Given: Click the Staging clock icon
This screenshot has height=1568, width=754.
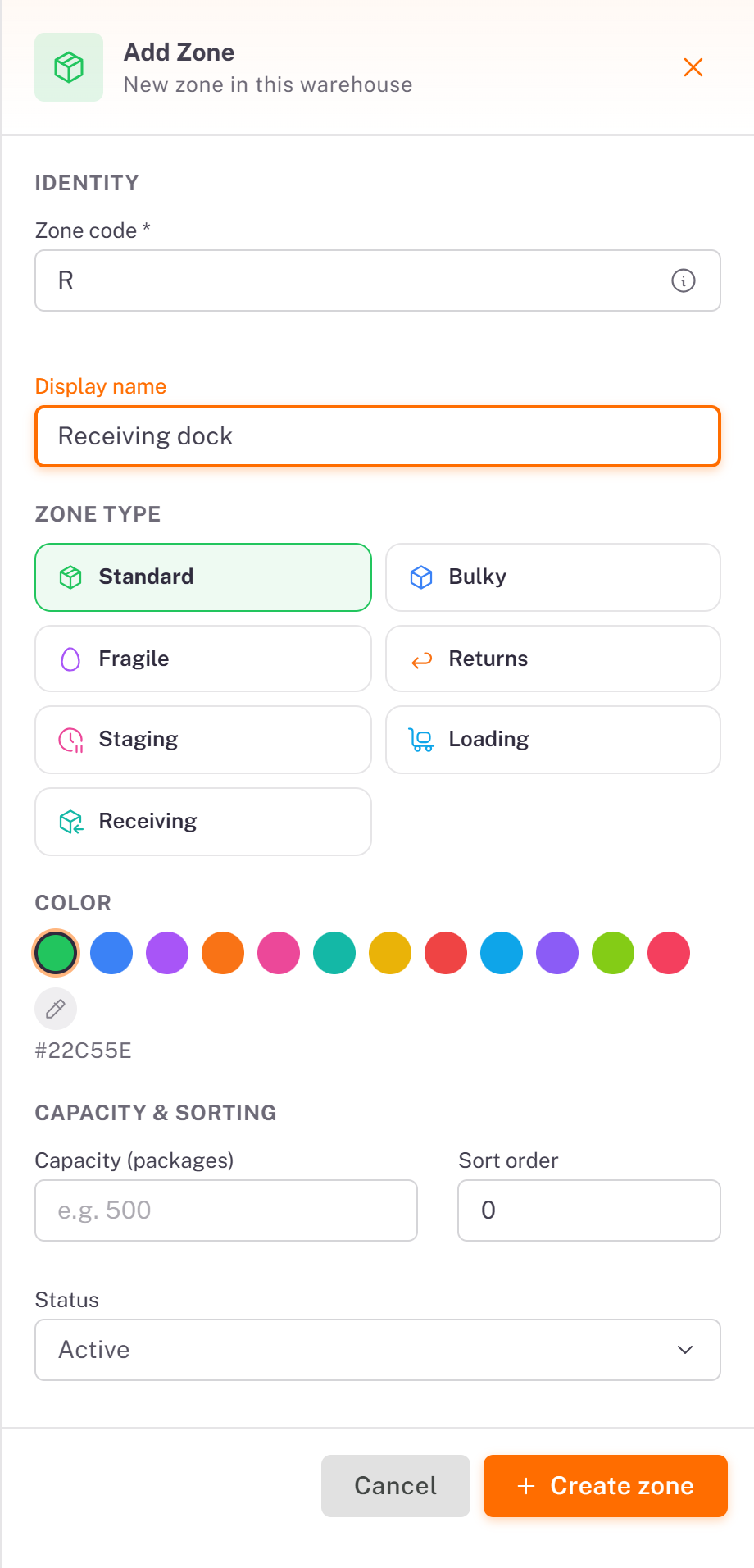Looking at the screenshot, I should pos(71,740).
